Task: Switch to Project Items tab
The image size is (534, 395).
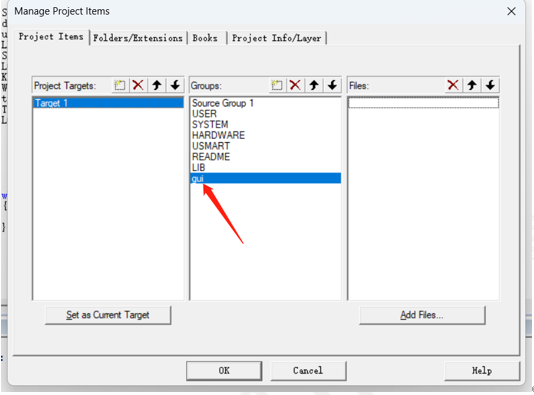Action: pos(51,37)
